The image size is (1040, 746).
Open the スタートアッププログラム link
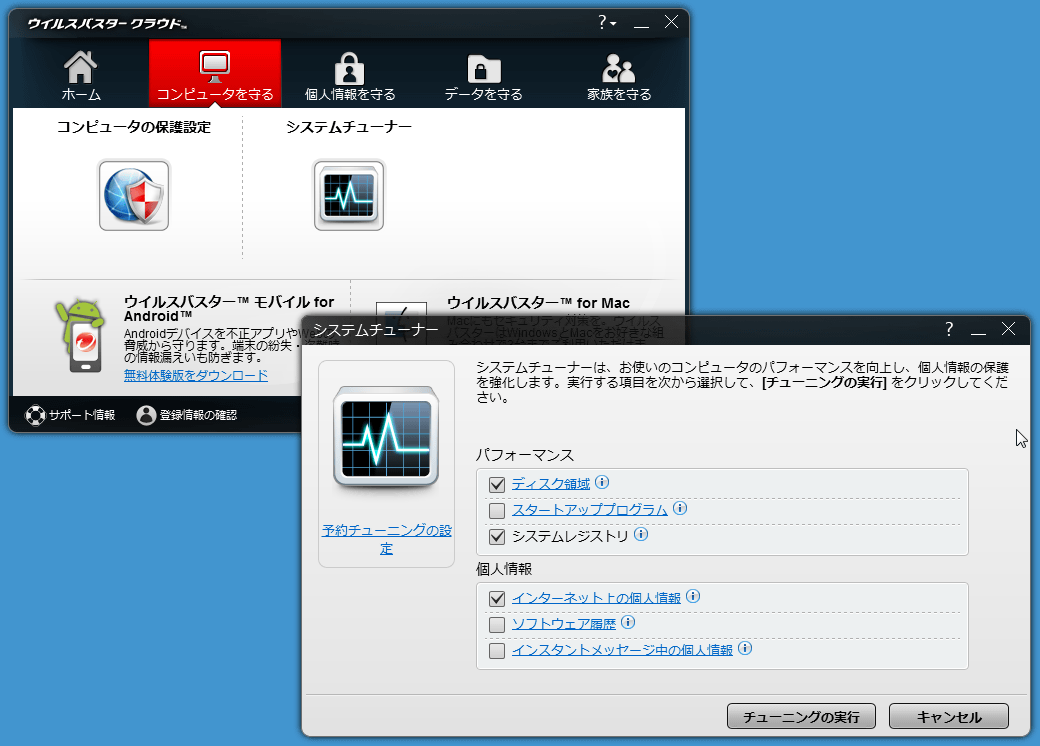click(590, 510)
